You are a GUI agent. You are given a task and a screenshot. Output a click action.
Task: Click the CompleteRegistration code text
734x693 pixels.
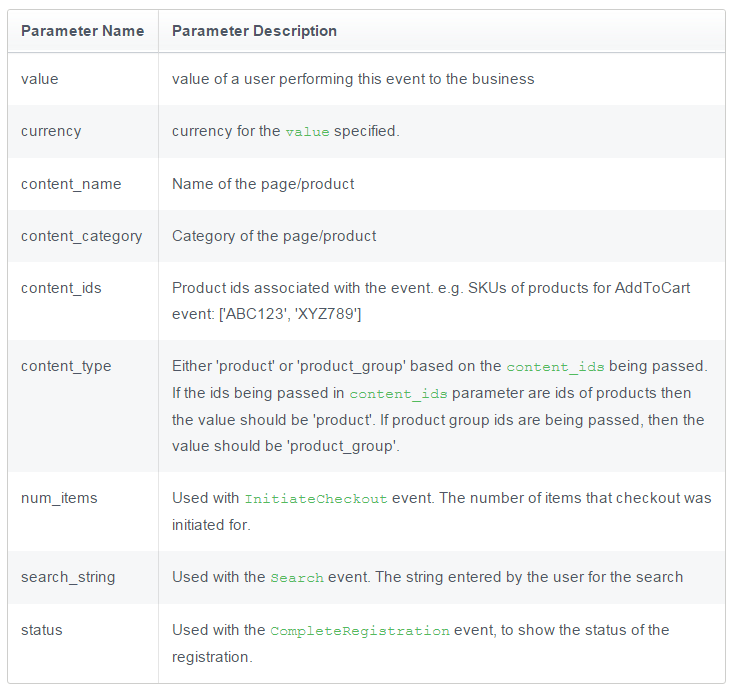(x=360, y=631)
